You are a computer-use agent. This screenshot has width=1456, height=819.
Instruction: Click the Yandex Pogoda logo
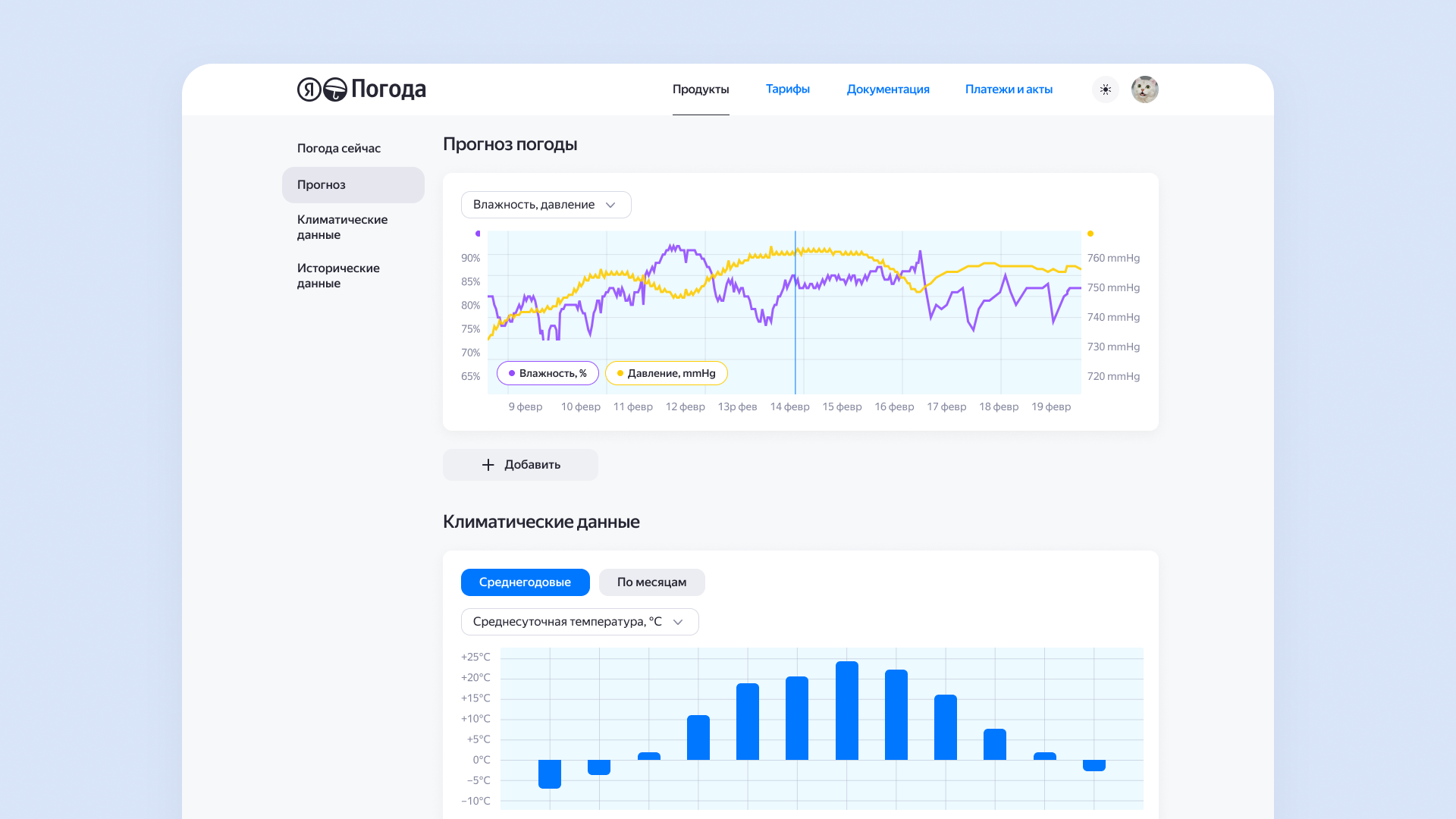point(362,89)
